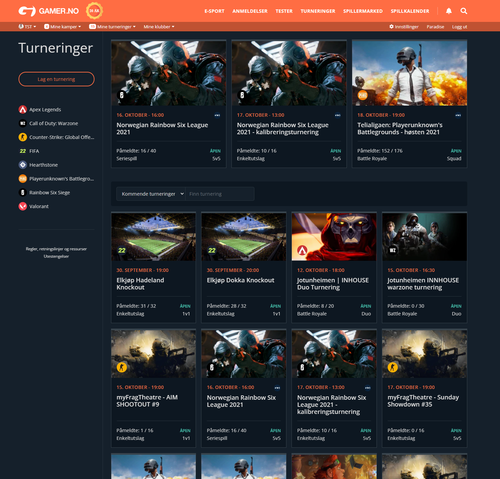Click the FIFA 22 badge on the Elkjøp Hadeland card
The image size is (500, 479).
[122, 250]
